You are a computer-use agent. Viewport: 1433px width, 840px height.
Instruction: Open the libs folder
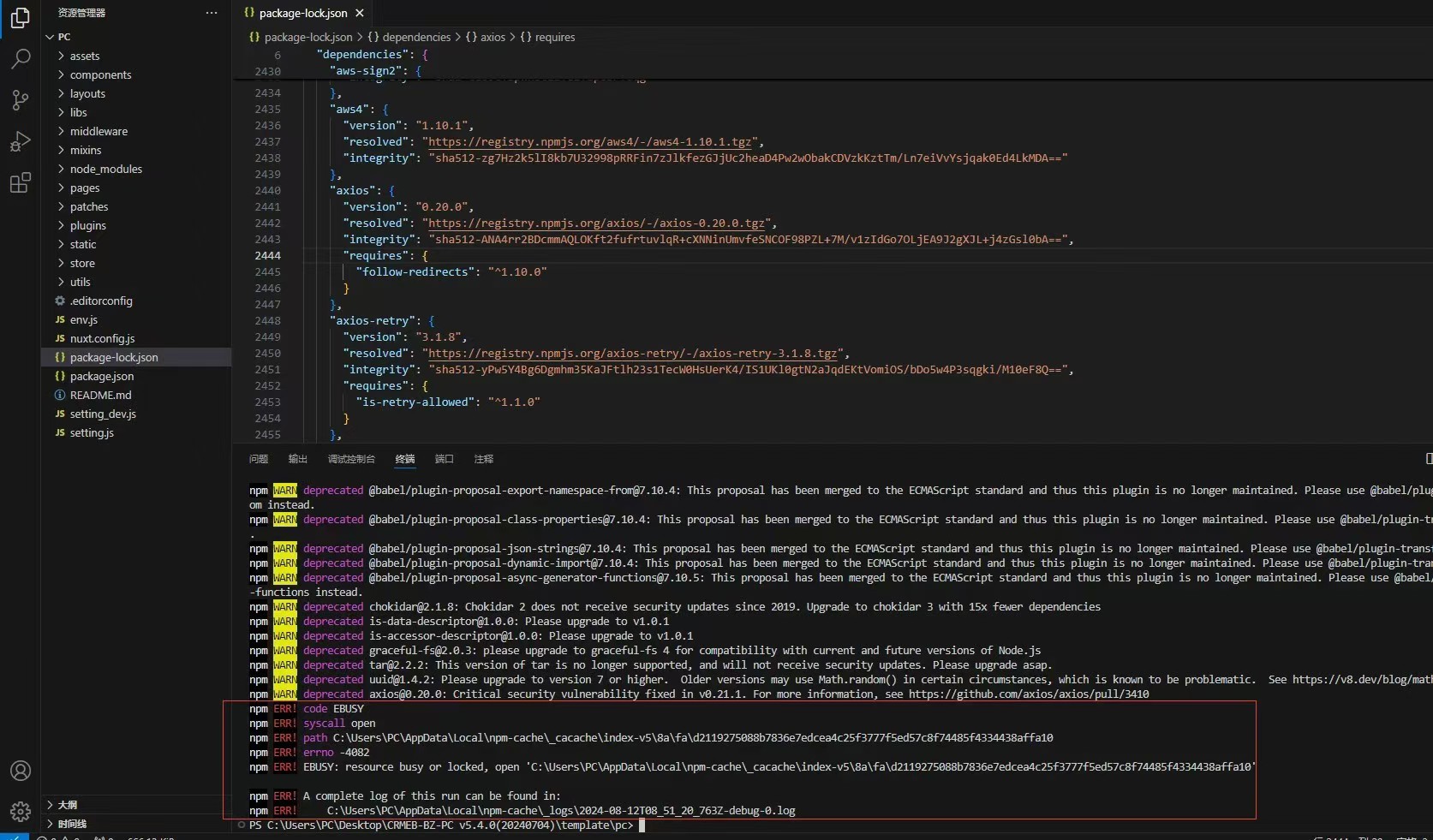click(x=79, y=112)
